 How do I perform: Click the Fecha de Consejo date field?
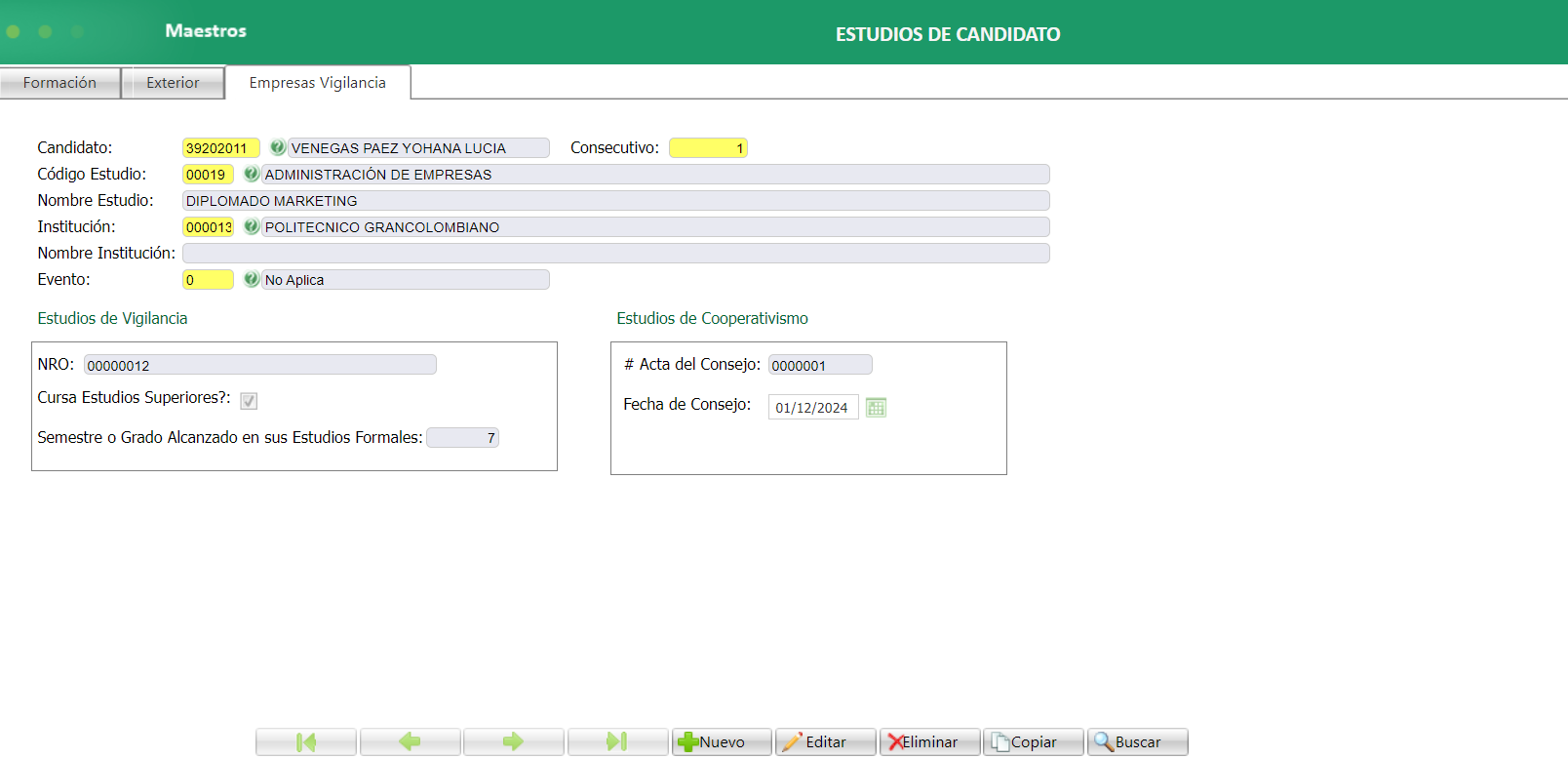[x=813, y=407]
